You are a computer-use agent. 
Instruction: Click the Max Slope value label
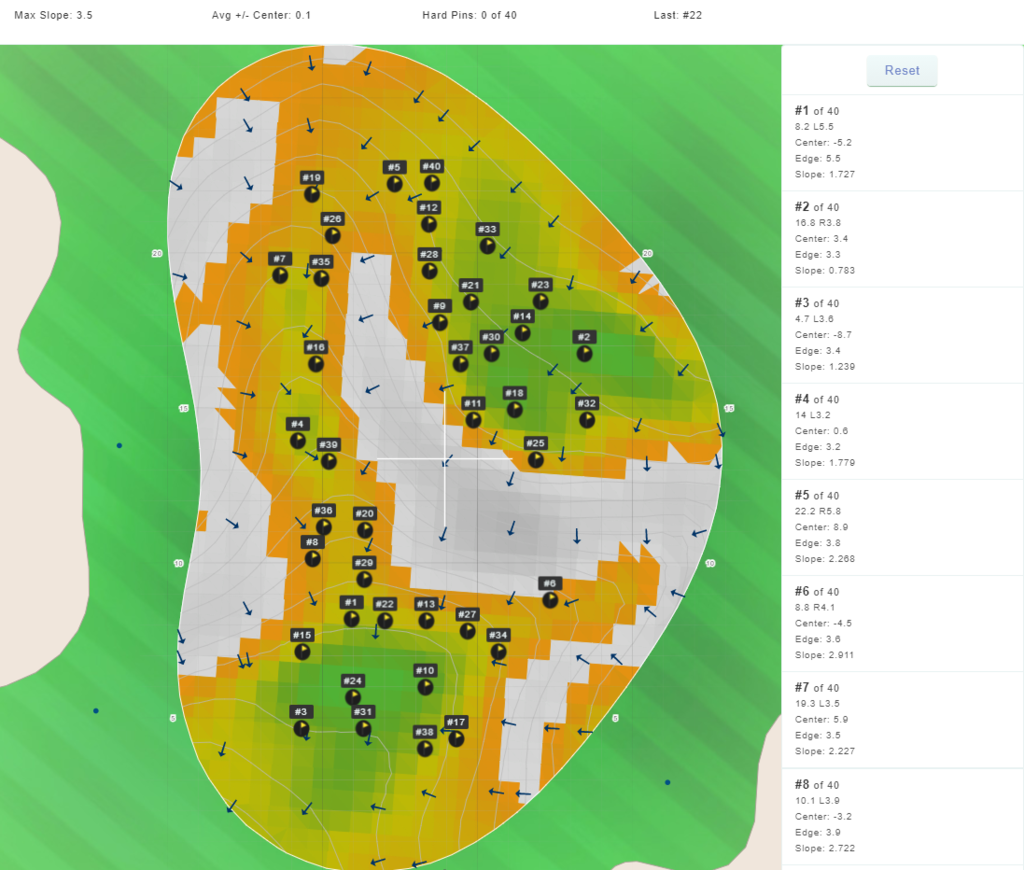pos(54,16)
